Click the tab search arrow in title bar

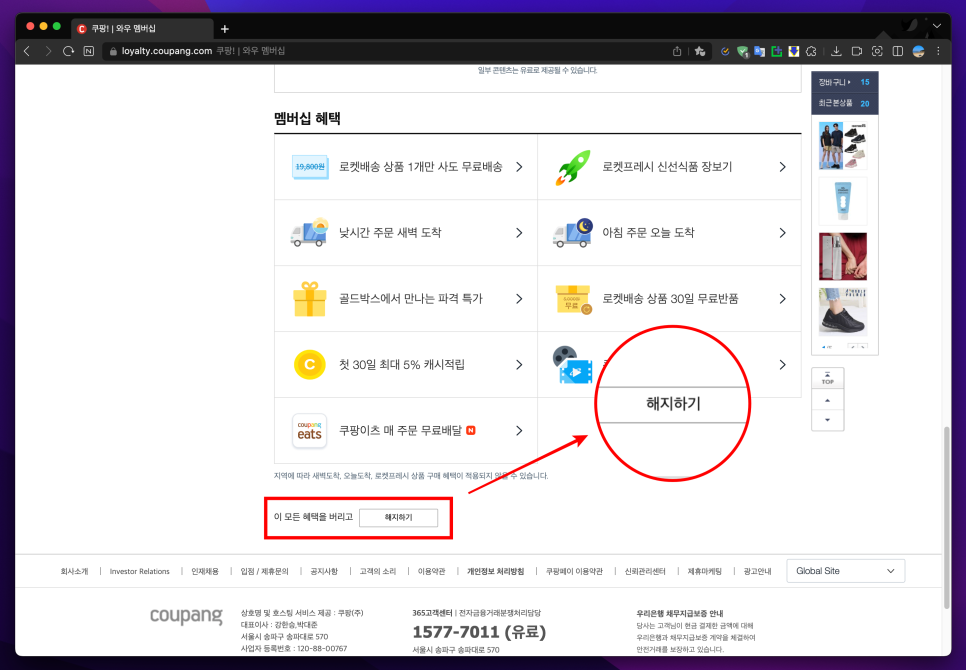click(x=936, y=26)
